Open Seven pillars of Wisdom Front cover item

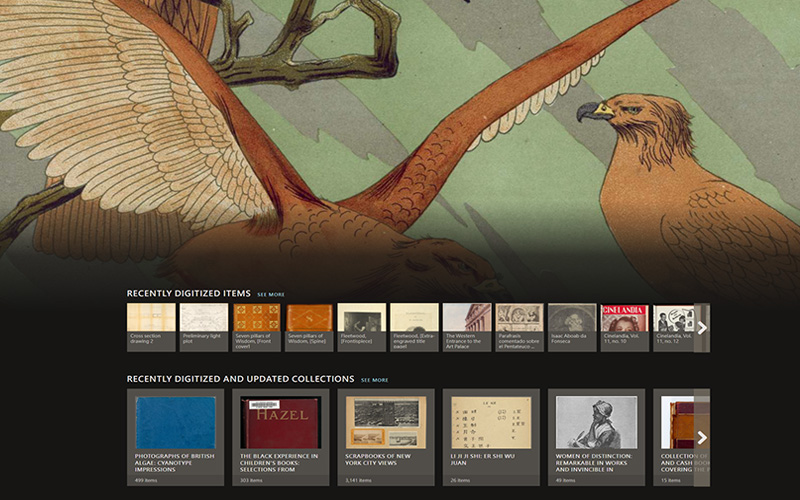pos(256,326)
